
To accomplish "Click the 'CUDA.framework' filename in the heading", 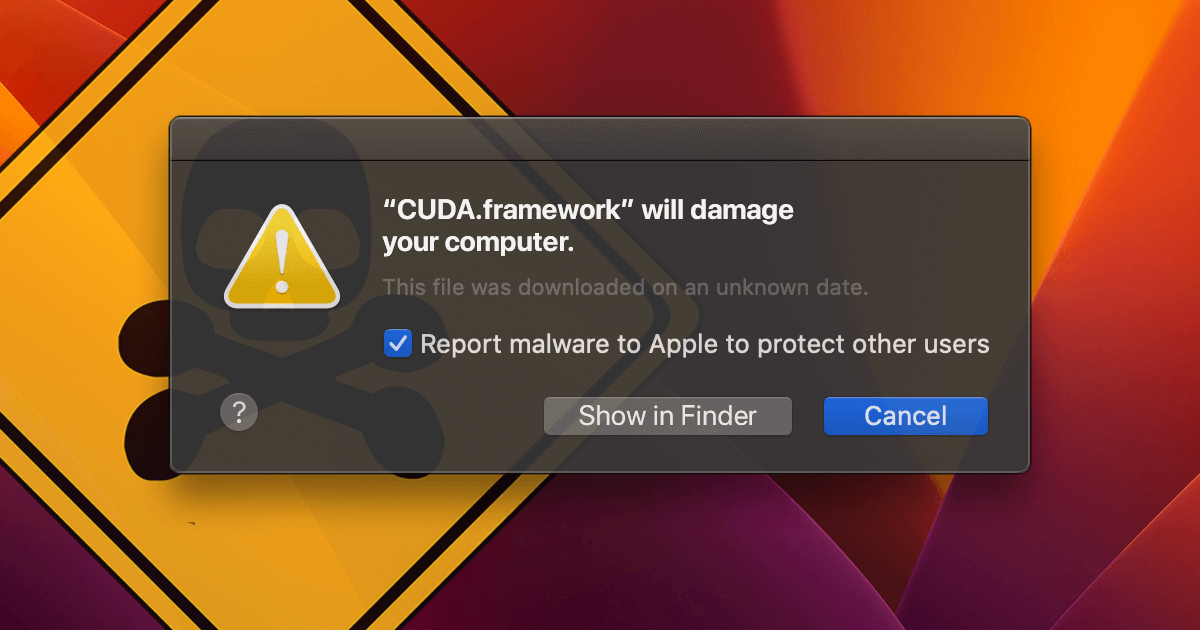I will point(508,211).
